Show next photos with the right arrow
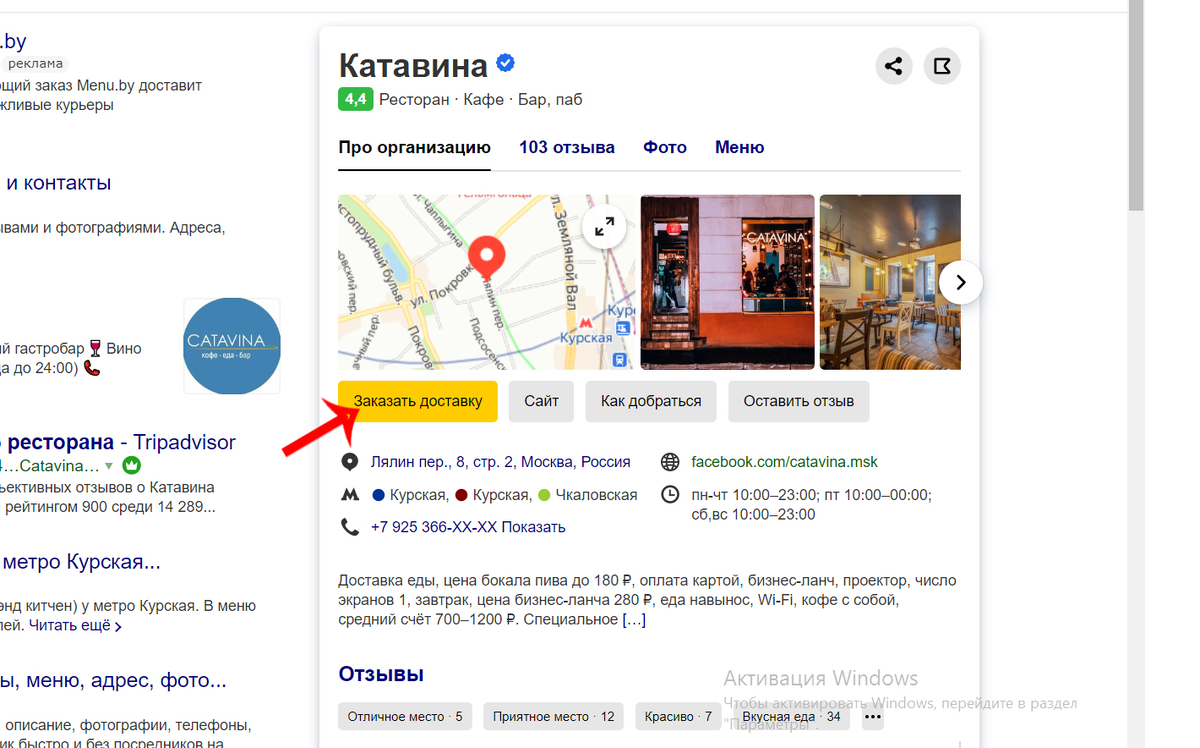Viewport: 1200px width, 748px height. click(x=961, y=283)
